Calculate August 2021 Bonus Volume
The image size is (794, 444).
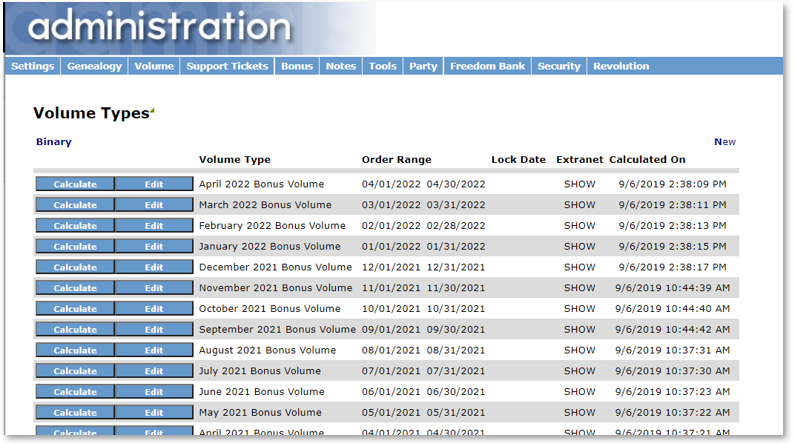tap(75, 350)
